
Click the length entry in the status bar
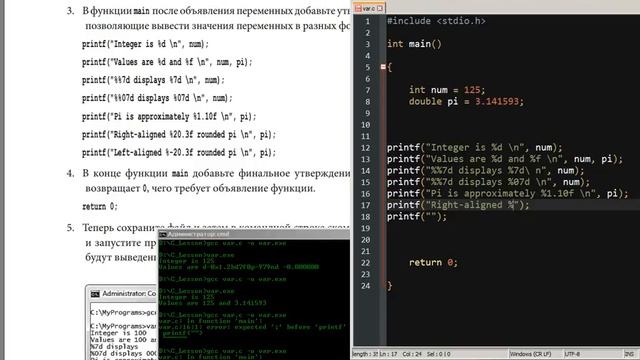coord(364,354)
